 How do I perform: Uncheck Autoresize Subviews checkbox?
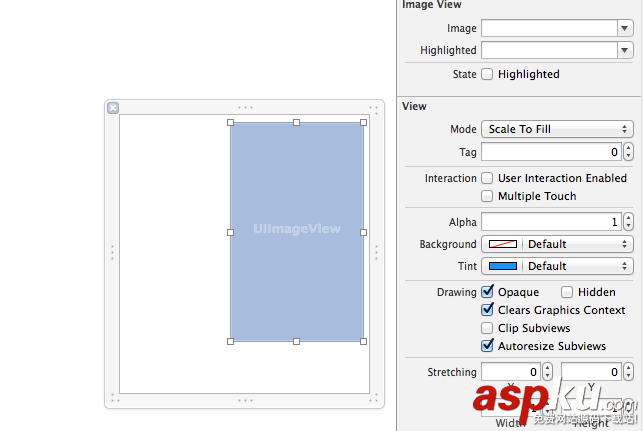(487, 346)
